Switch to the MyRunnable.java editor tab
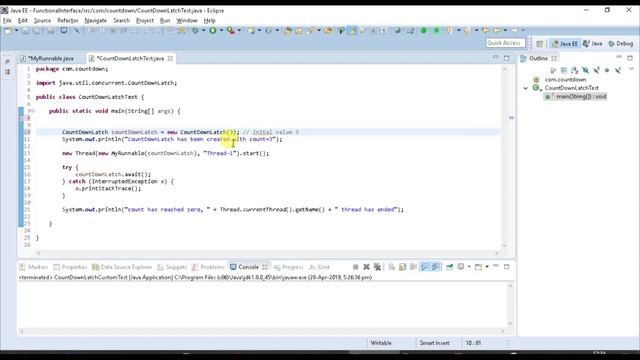 tap(51, 58)
